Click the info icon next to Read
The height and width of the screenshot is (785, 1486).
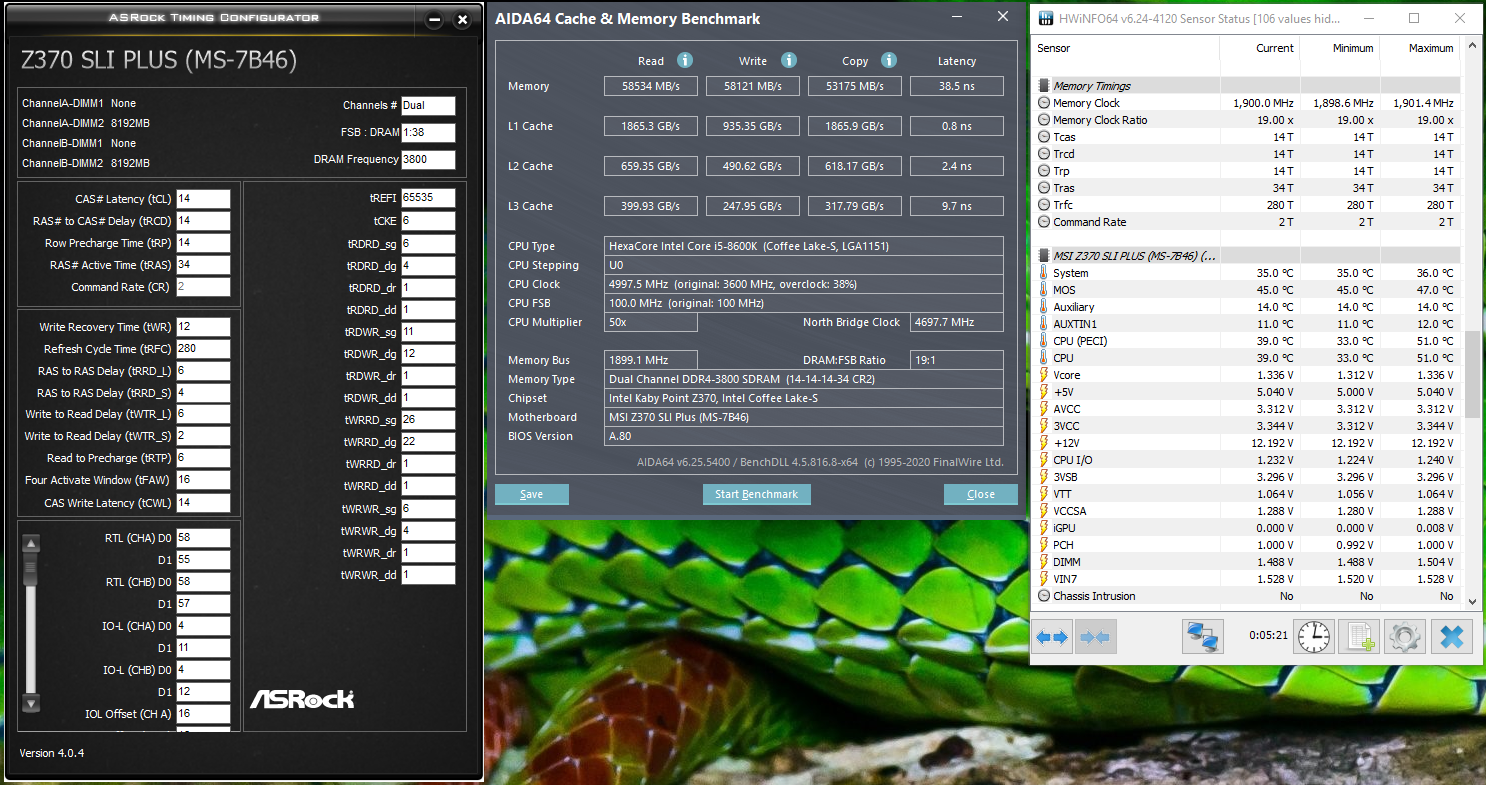pyautogui.click(x=685, y=60)
